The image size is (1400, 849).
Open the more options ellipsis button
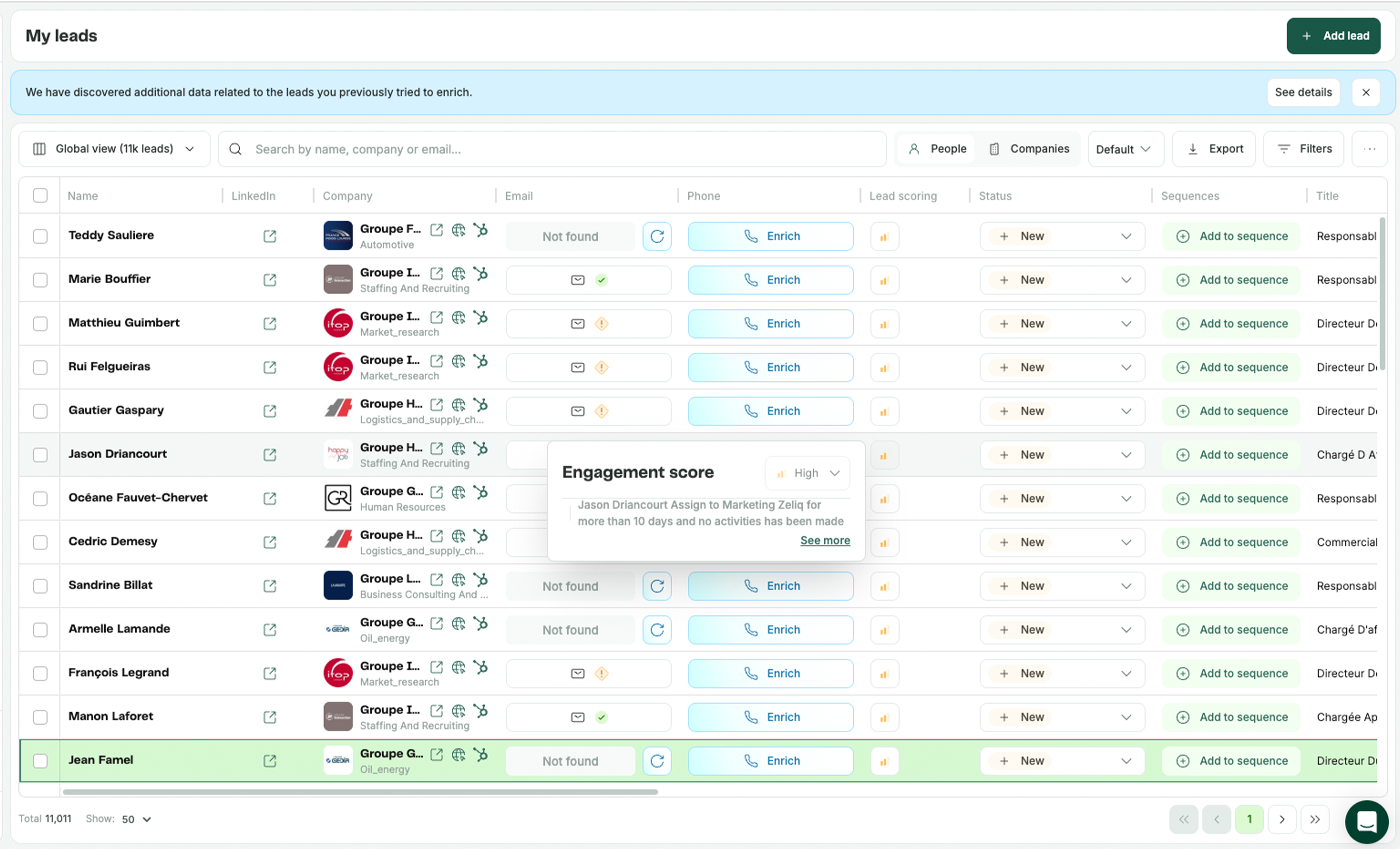(1369, 149)
